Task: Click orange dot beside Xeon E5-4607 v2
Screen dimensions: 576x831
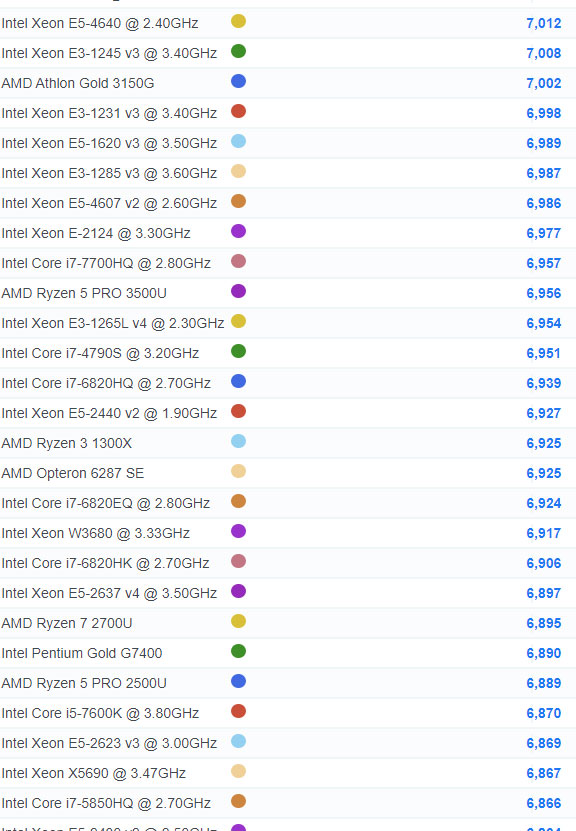Action: pos(238,201)
